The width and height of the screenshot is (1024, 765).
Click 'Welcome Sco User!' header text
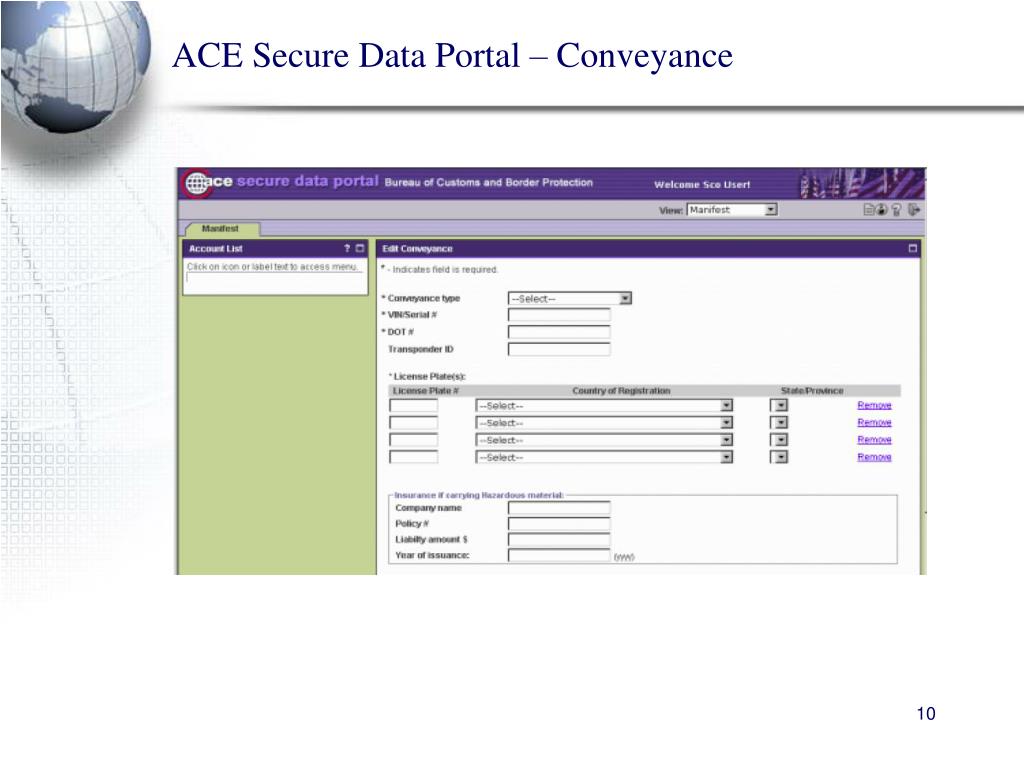tap(702, 185)
